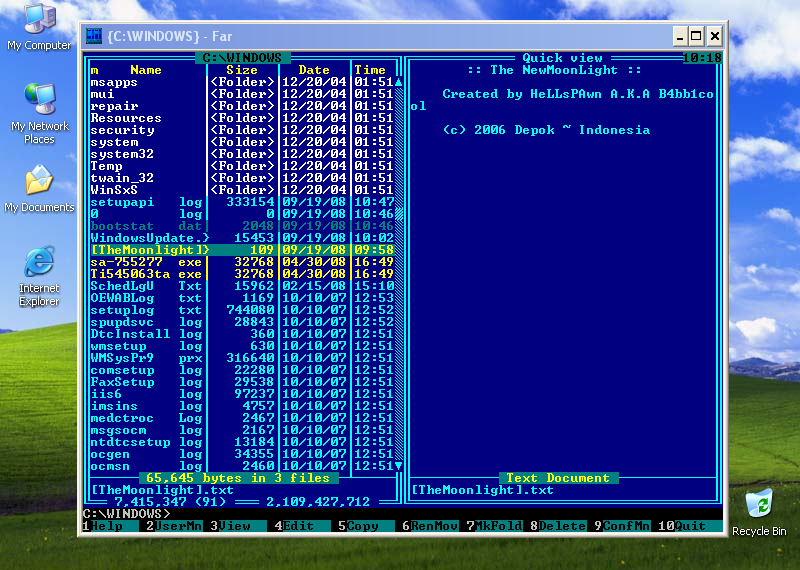Click the 8 Delete function key

click(558, 526)
